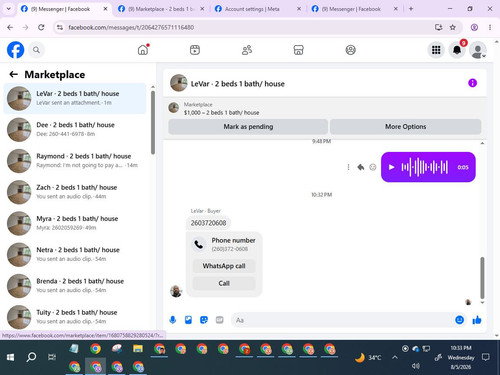This screenshot has width=500, height=375.
Task: React to the audio clip with emoji
Action: click(373, 167)
